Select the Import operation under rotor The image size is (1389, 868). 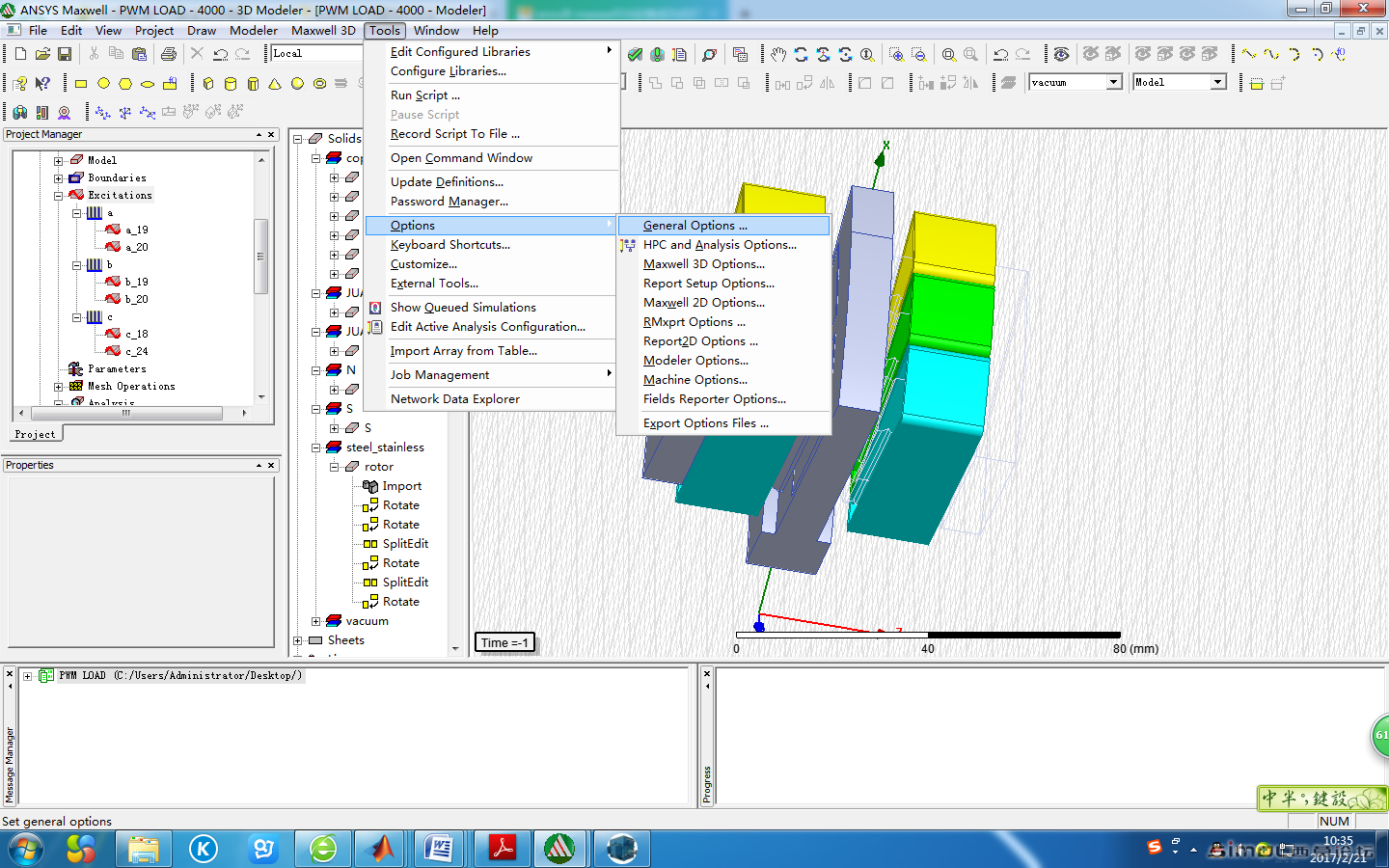click(401, 486)
